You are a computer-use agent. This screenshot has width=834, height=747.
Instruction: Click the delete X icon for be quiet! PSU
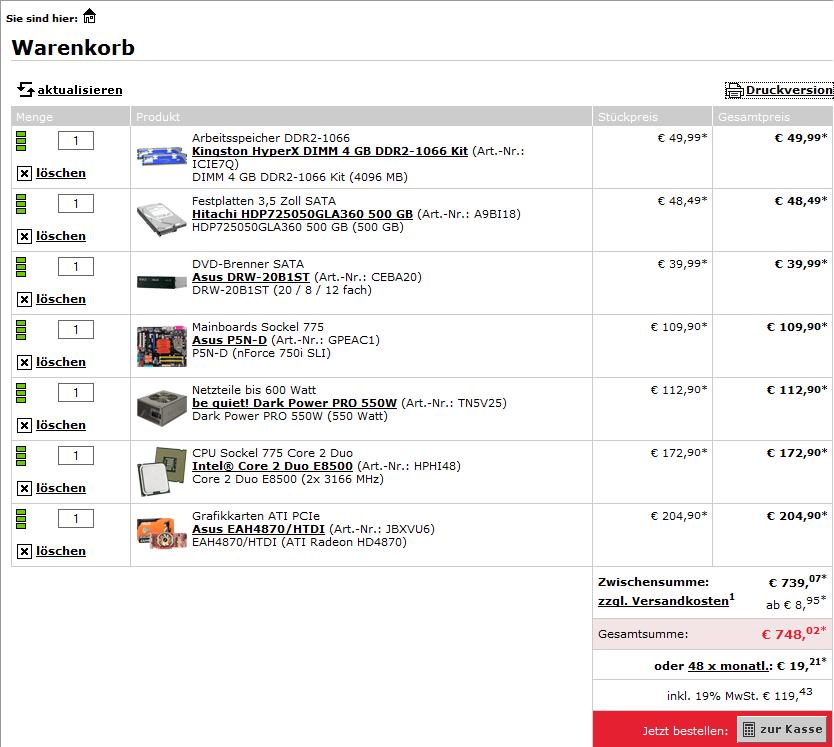24,425
